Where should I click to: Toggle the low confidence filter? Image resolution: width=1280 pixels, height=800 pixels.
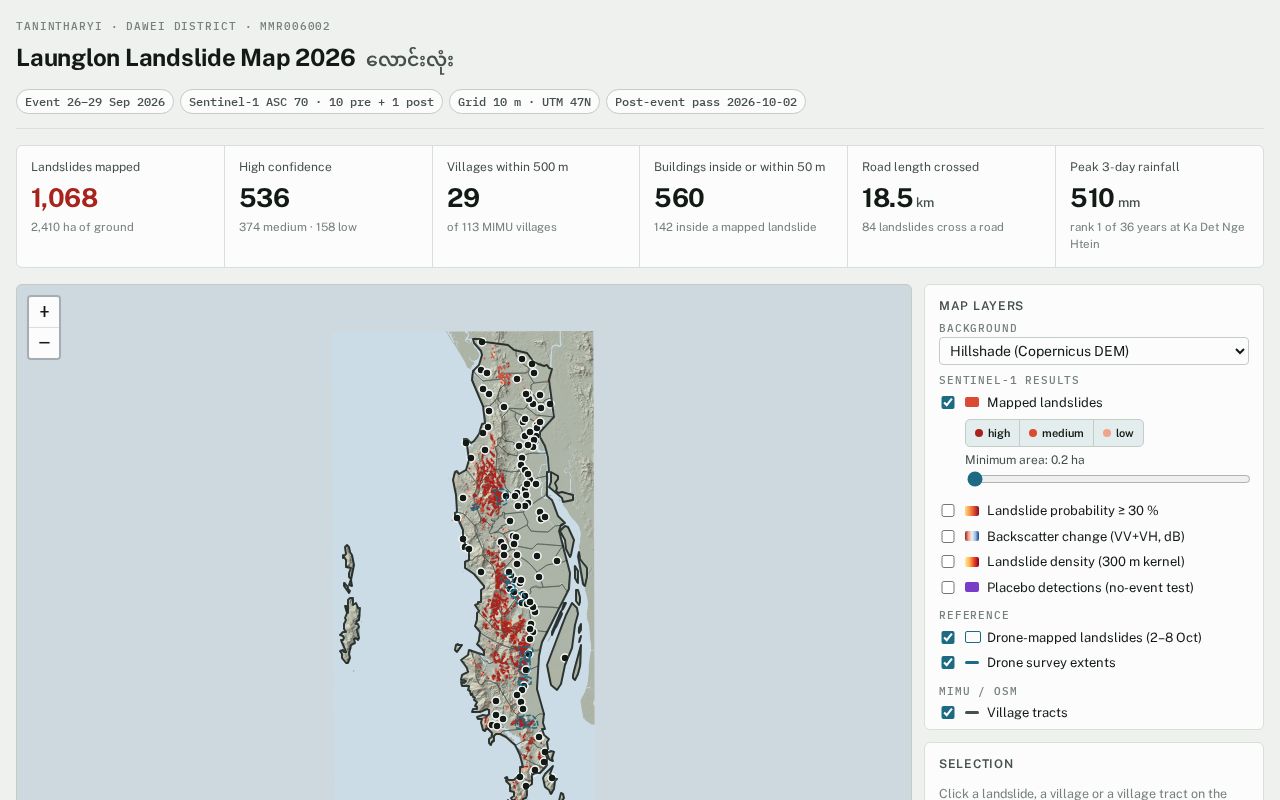pyautogui.click(x=1118, y=433)
